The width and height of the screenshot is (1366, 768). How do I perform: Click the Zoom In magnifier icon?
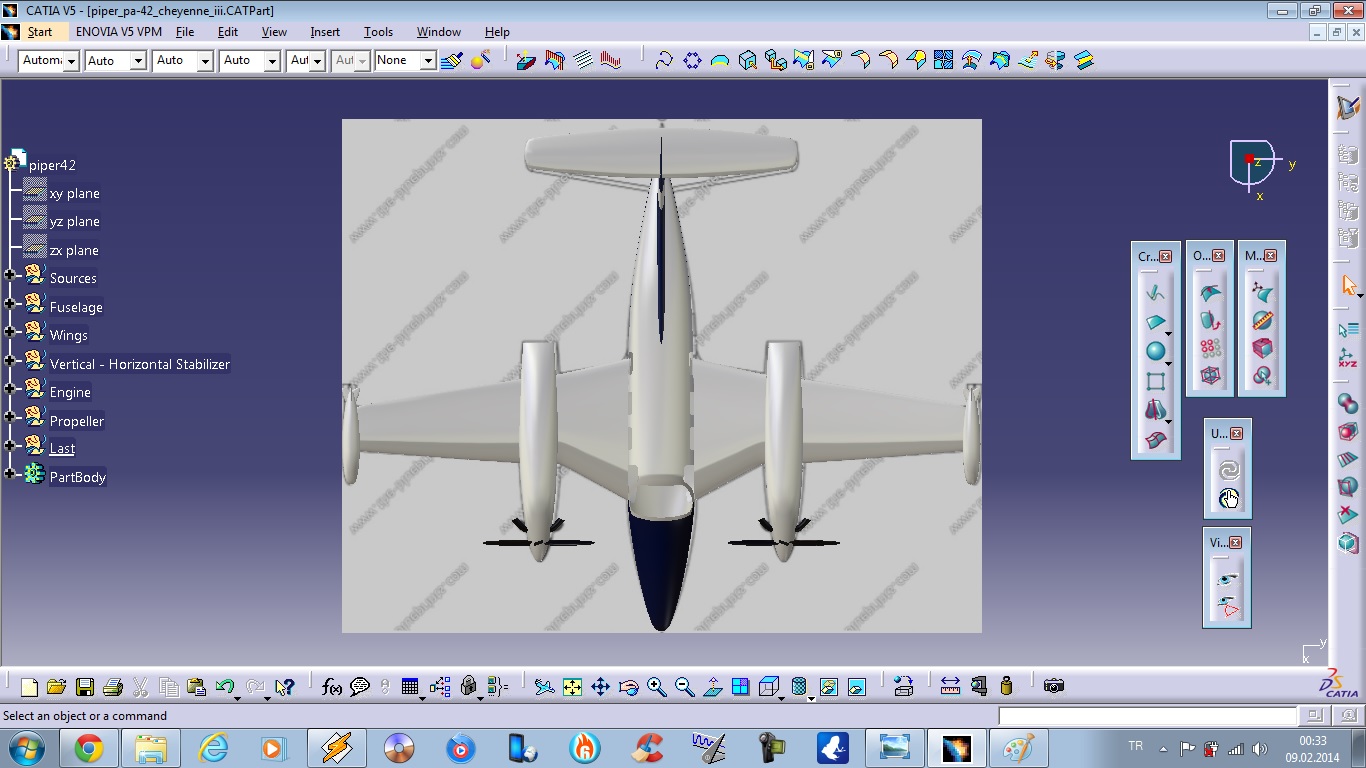tap(656, 687)
